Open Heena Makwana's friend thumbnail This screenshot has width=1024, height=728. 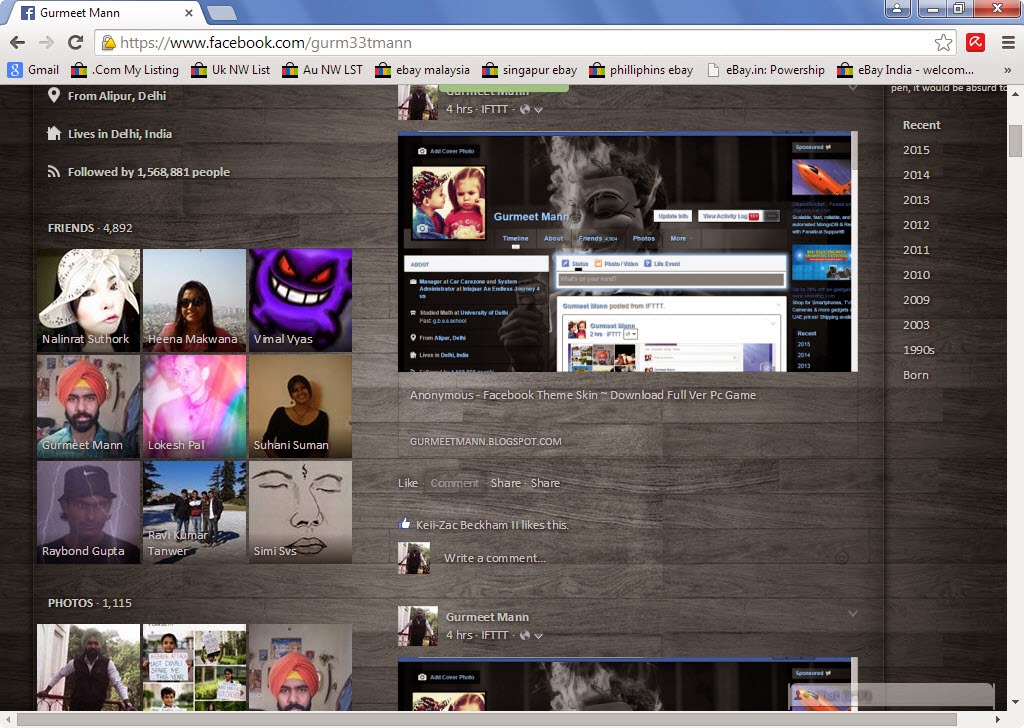point(194,300)
